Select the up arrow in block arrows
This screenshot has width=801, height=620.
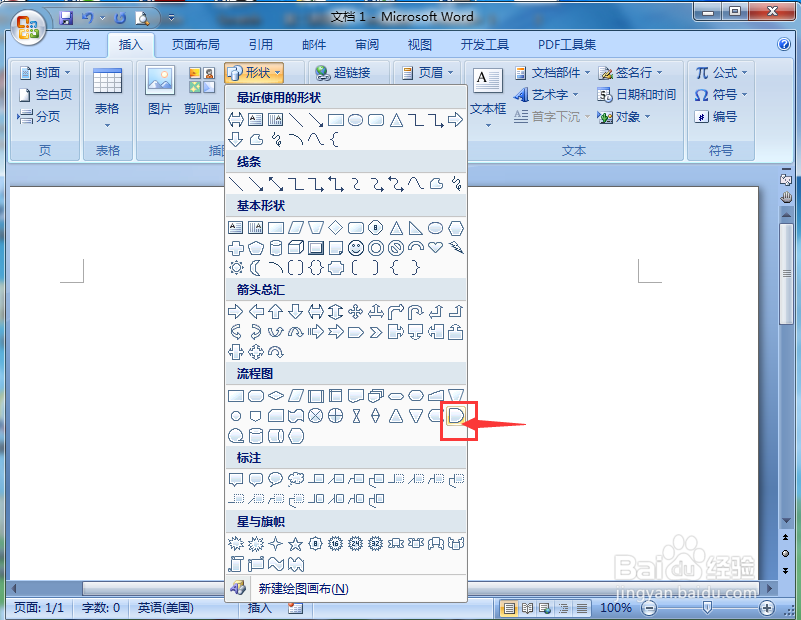(275, 311)
